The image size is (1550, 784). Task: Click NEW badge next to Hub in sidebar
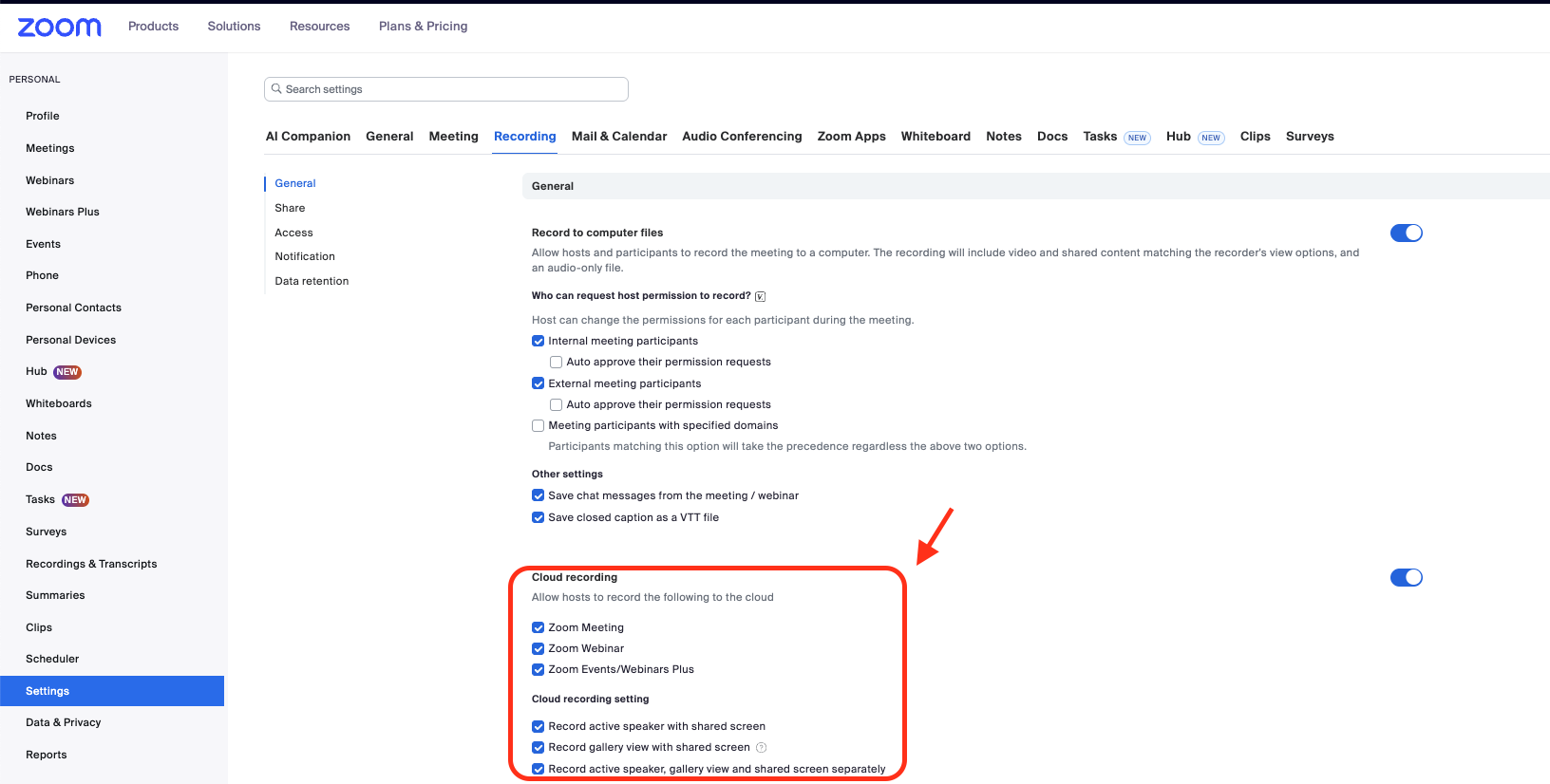(x=67, y=372)
